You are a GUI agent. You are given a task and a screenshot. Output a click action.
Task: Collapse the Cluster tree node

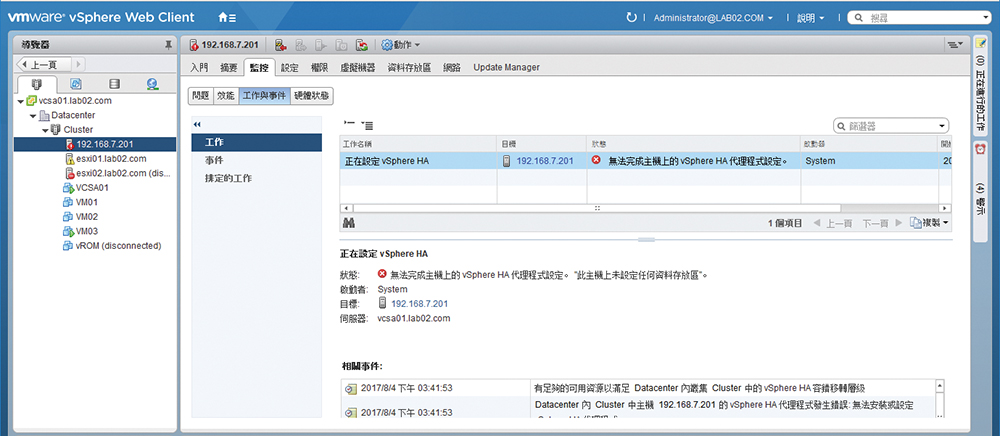[44, 130]
